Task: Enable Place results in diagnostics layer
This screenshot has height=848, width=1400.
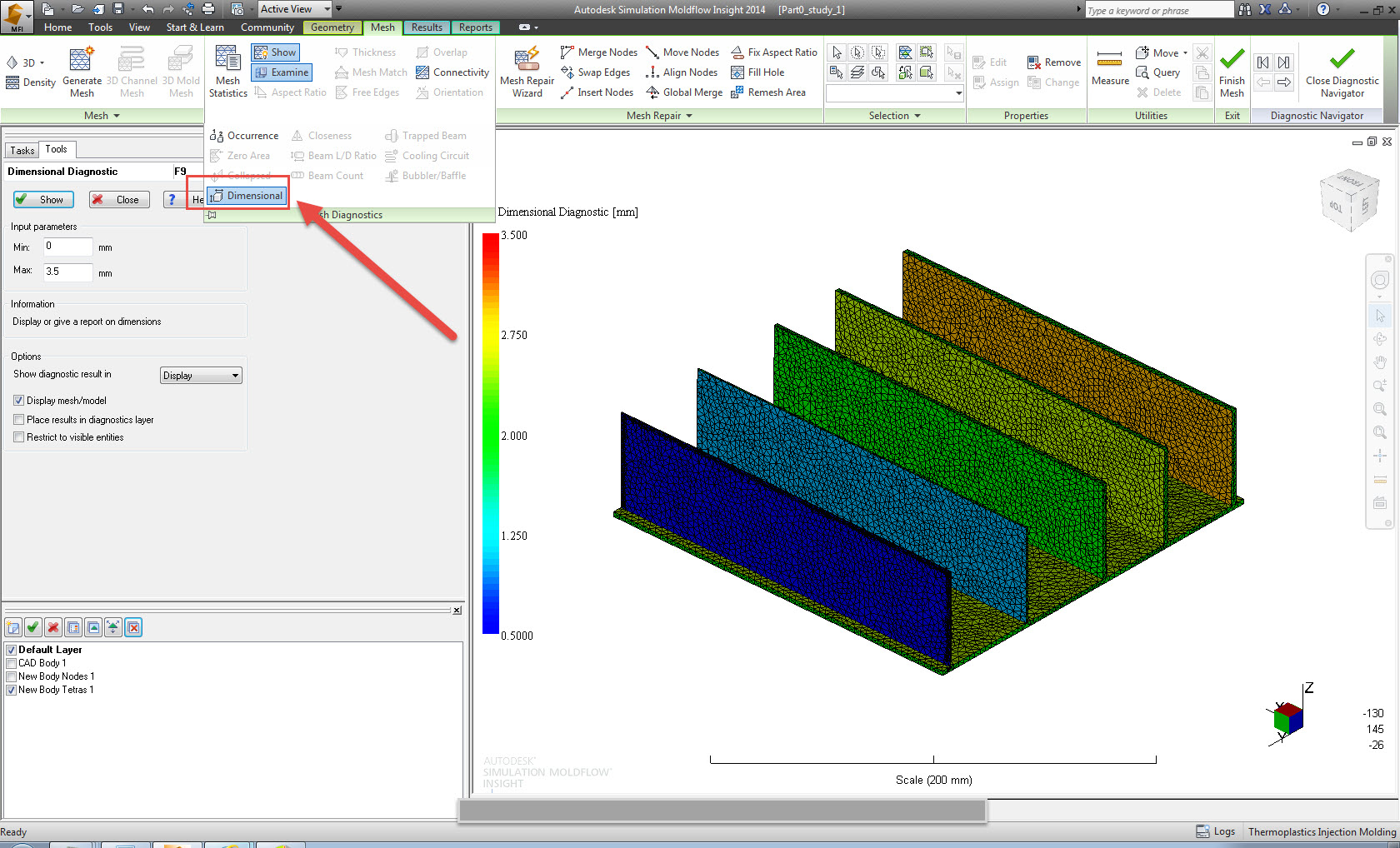Action: (19, 420)
